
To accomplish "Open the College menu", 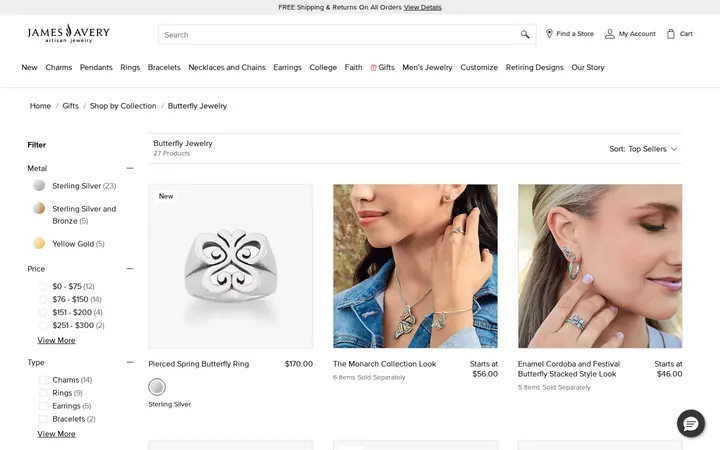I will tap(323, 67).
